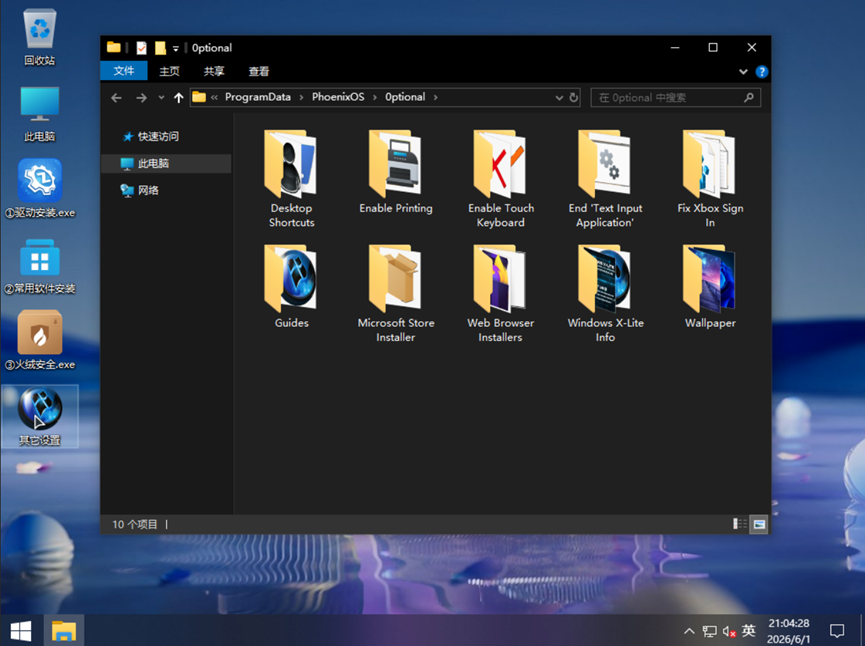Open the 文件 menu tab
This screenshot has width=865, height=646.
(124, 71)
